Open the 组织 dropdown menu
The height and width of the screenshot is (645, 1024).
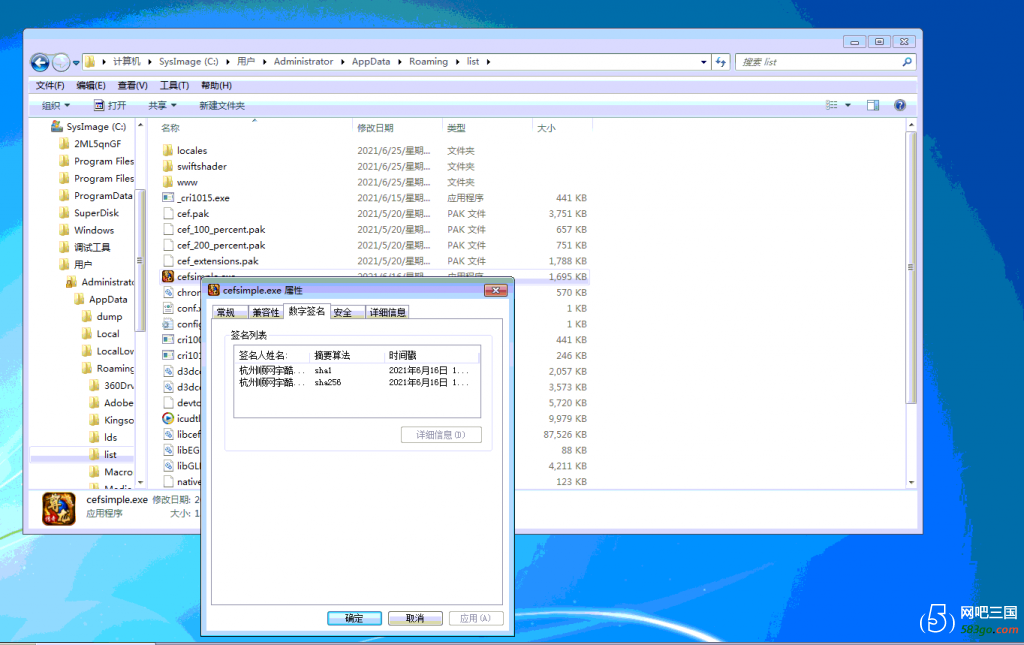pyautogui.click(x=56, y=105)
